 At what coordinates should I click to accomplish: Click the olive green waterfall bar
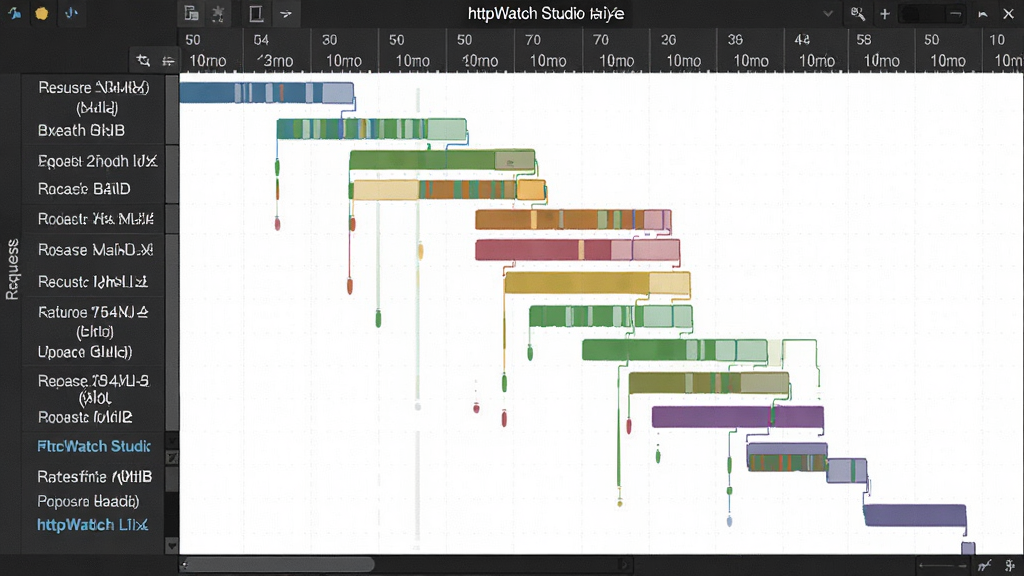(x=709, y=383)
